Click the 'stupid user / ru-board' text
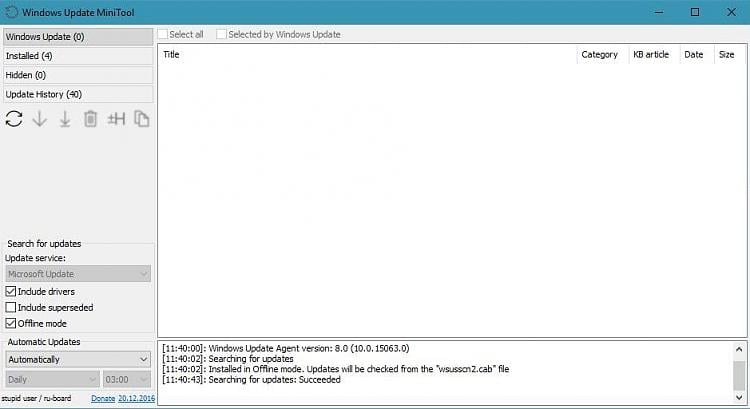The width and height of the screenshot is (750, 409). tap(36, 398)
